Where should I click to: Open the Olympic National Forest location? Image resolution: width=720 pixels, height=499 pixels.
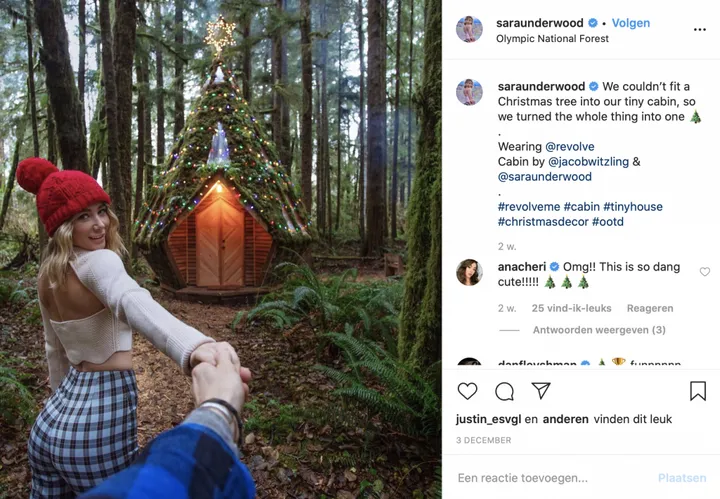552,39
